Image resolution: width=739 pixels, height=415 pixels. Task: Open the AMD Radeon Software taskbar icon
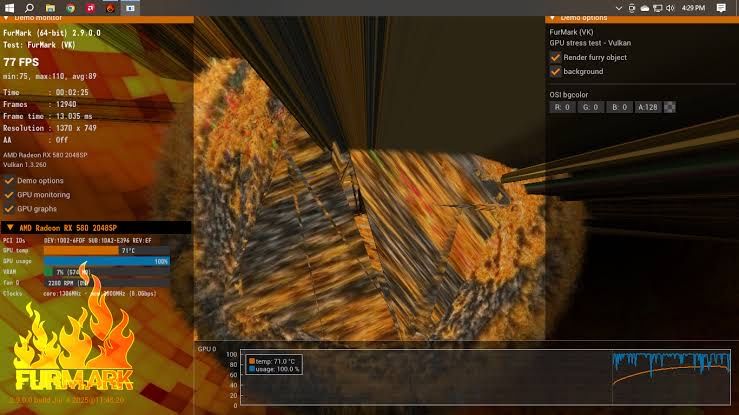point(90,8)
